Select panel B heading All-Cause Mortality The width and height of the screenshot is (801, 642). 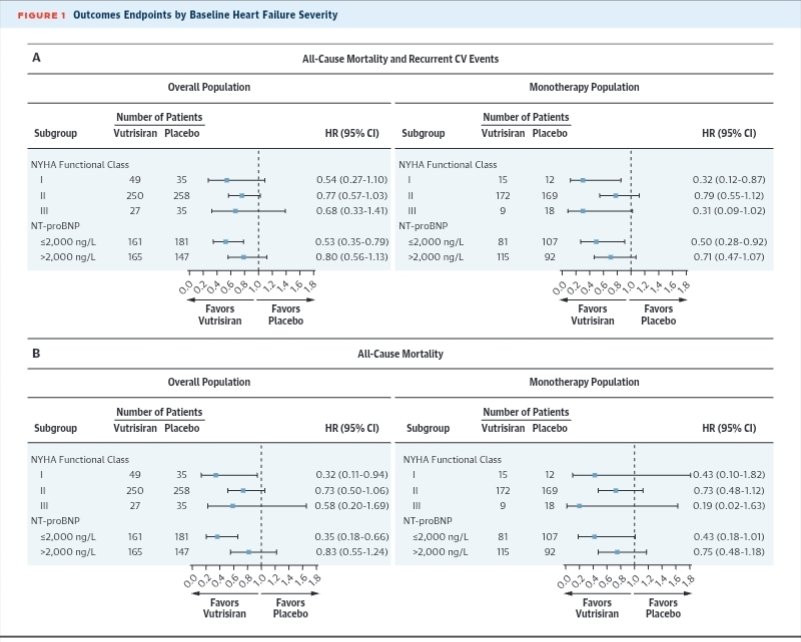point(400,354)
